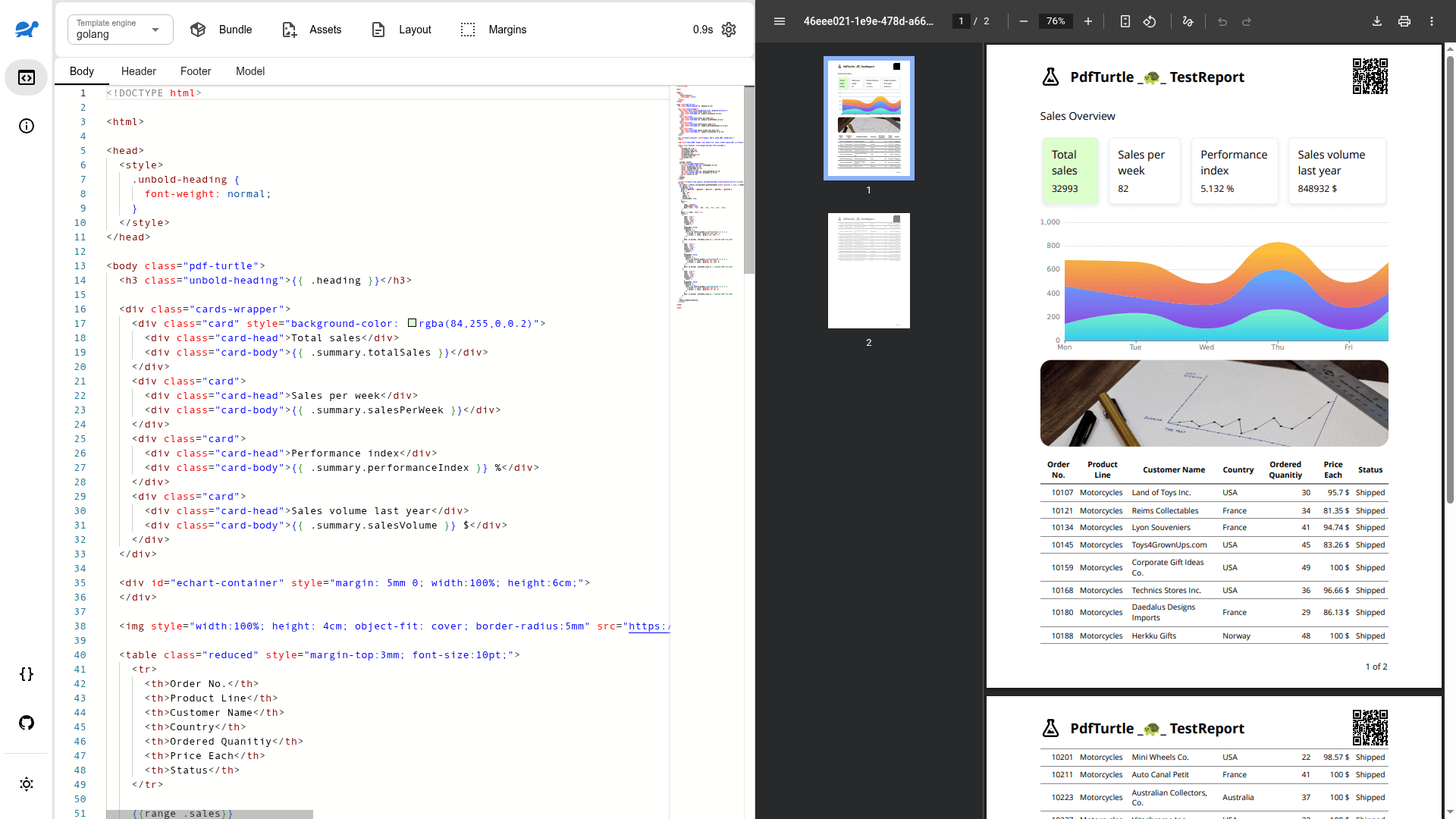Click the Layout document icon
Viewport: 1456px width, 819px height.
coord(378,30)
